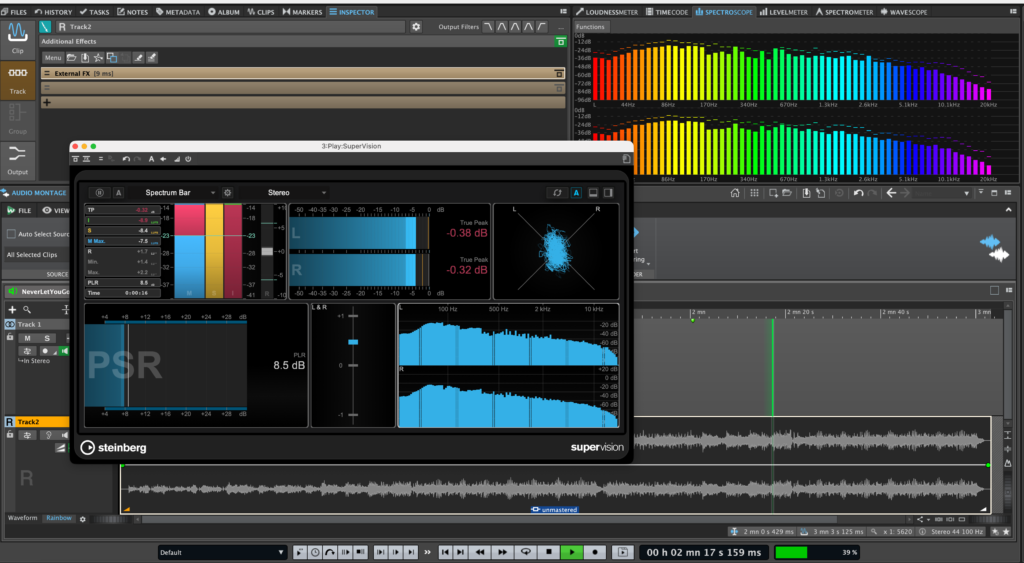This screenshot has width=1024, height=563.
Task: Split module horizontally in SuperVision
Action: 593,193
